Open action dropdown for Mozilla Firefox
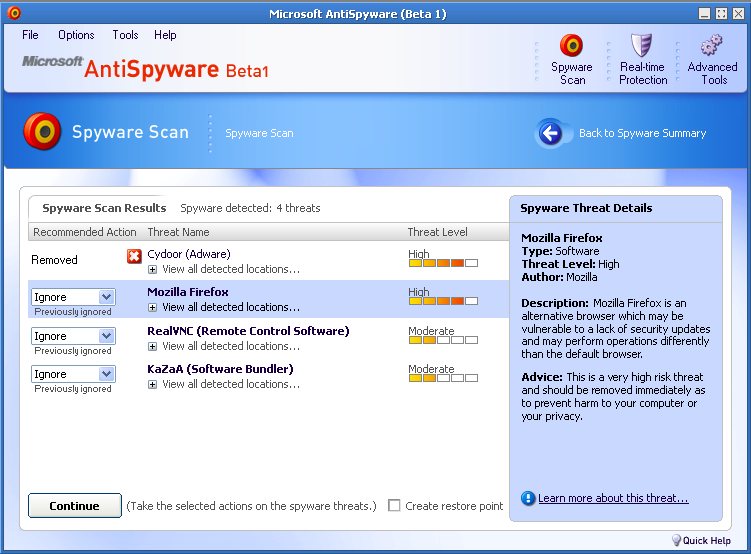751x554 pixels. point(107,297)
